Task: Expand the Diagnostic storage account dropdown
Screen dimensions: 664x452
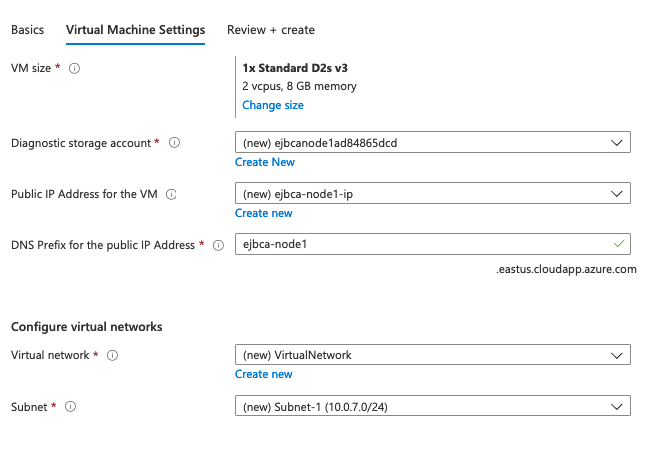Action: (x=432, y=143)
